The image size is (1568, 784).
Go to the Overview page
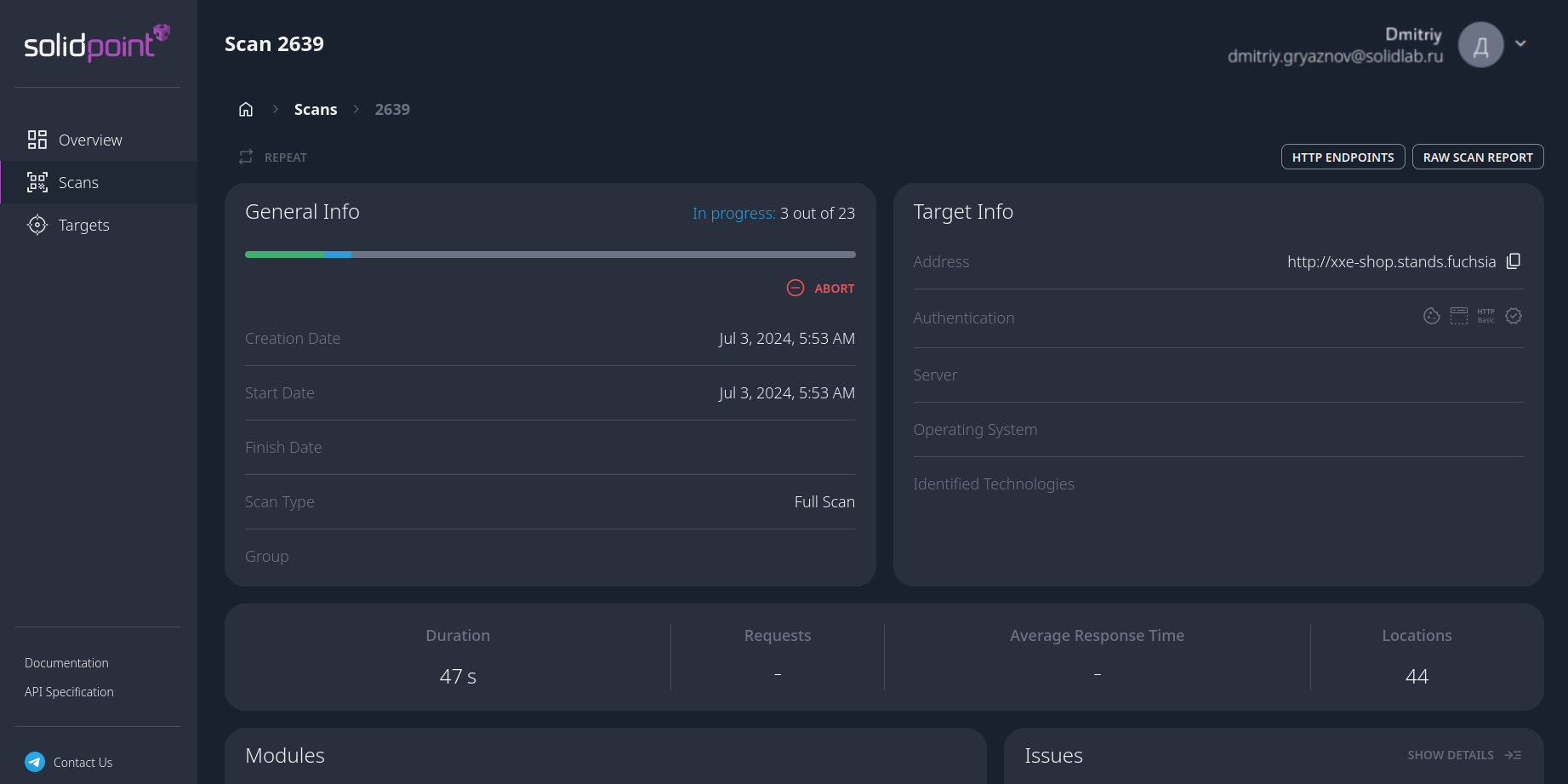[x=89, y=139]
